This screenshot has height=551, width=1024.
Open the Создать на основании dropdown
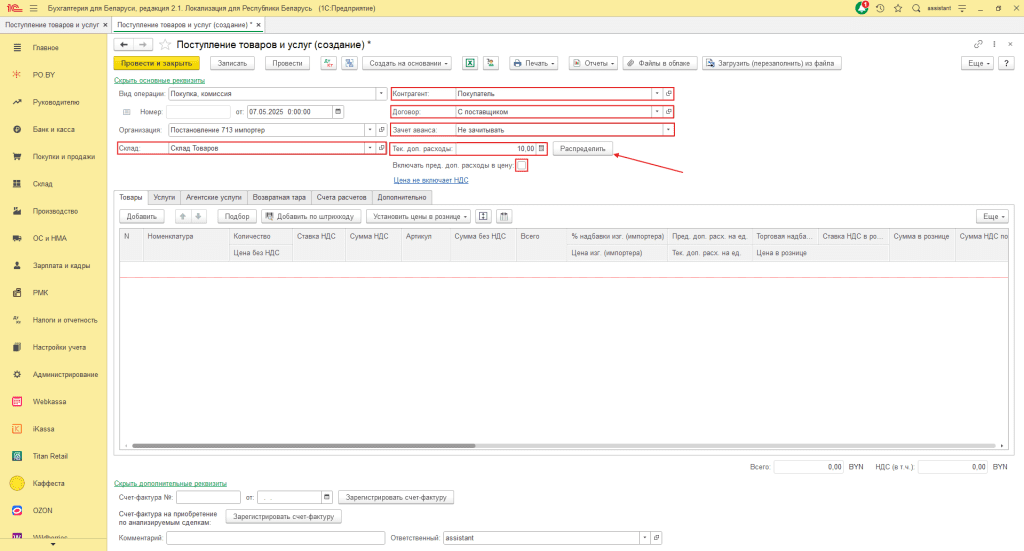coord(408,63)
